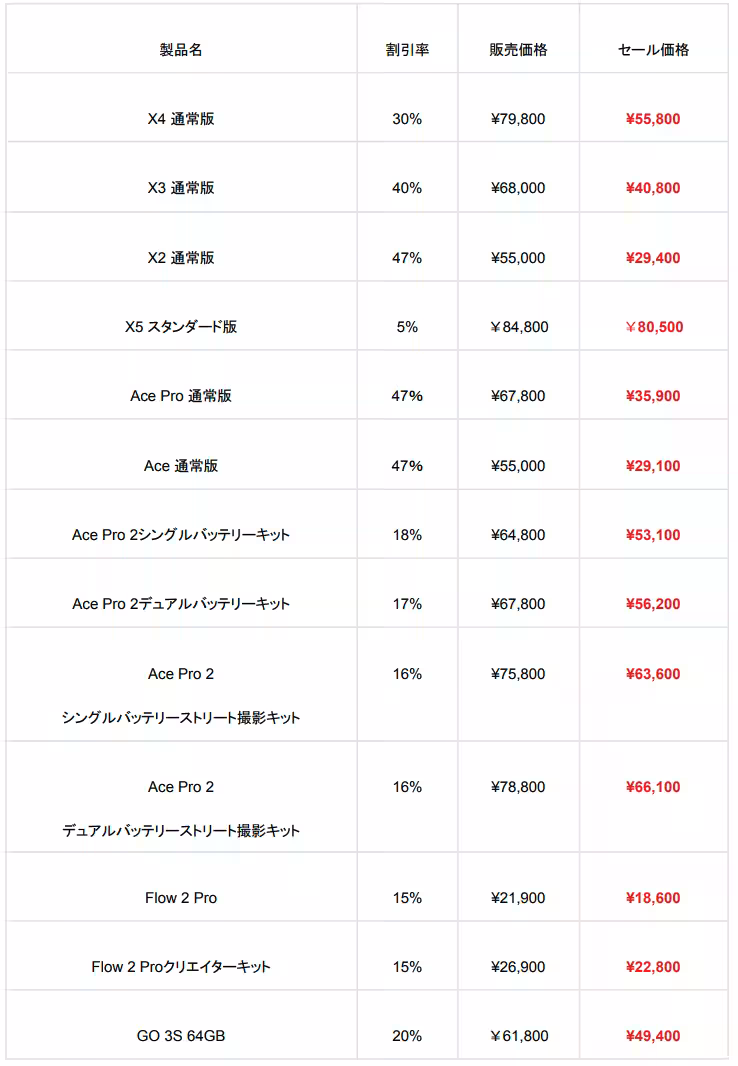The width and height of the screenshot is (738, 1066).
Task: Select the GO 3S 64GB product cell
Action: click(181, 1036)
